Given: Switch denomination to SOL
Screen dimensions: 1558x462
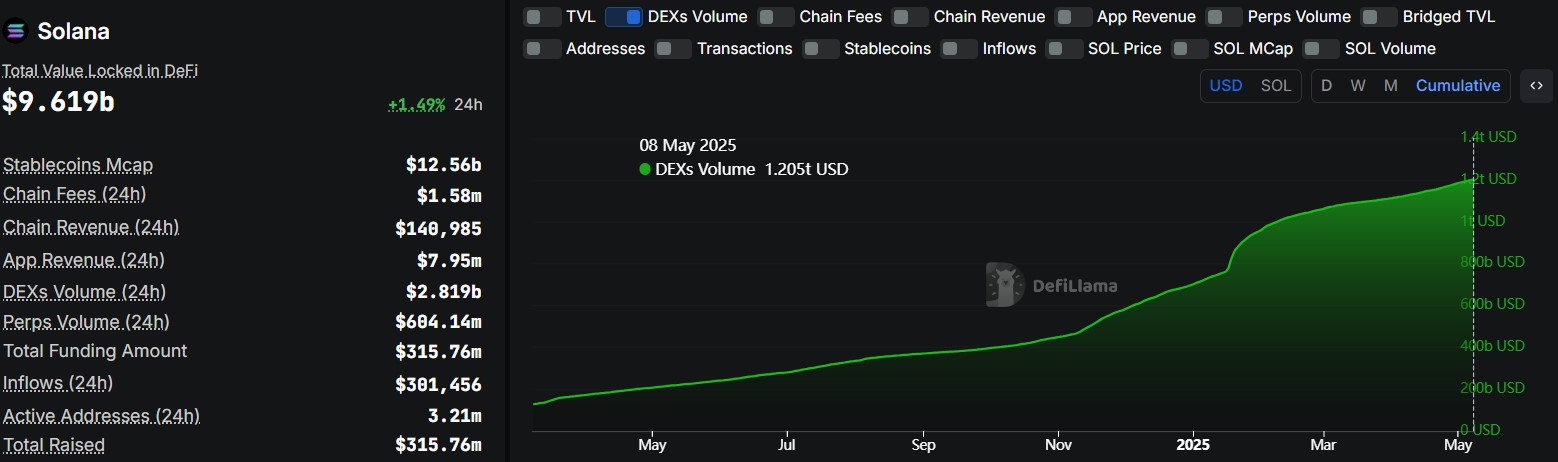Looking at the screenshot, I should pyautogui.click(x=1276, y=86).
